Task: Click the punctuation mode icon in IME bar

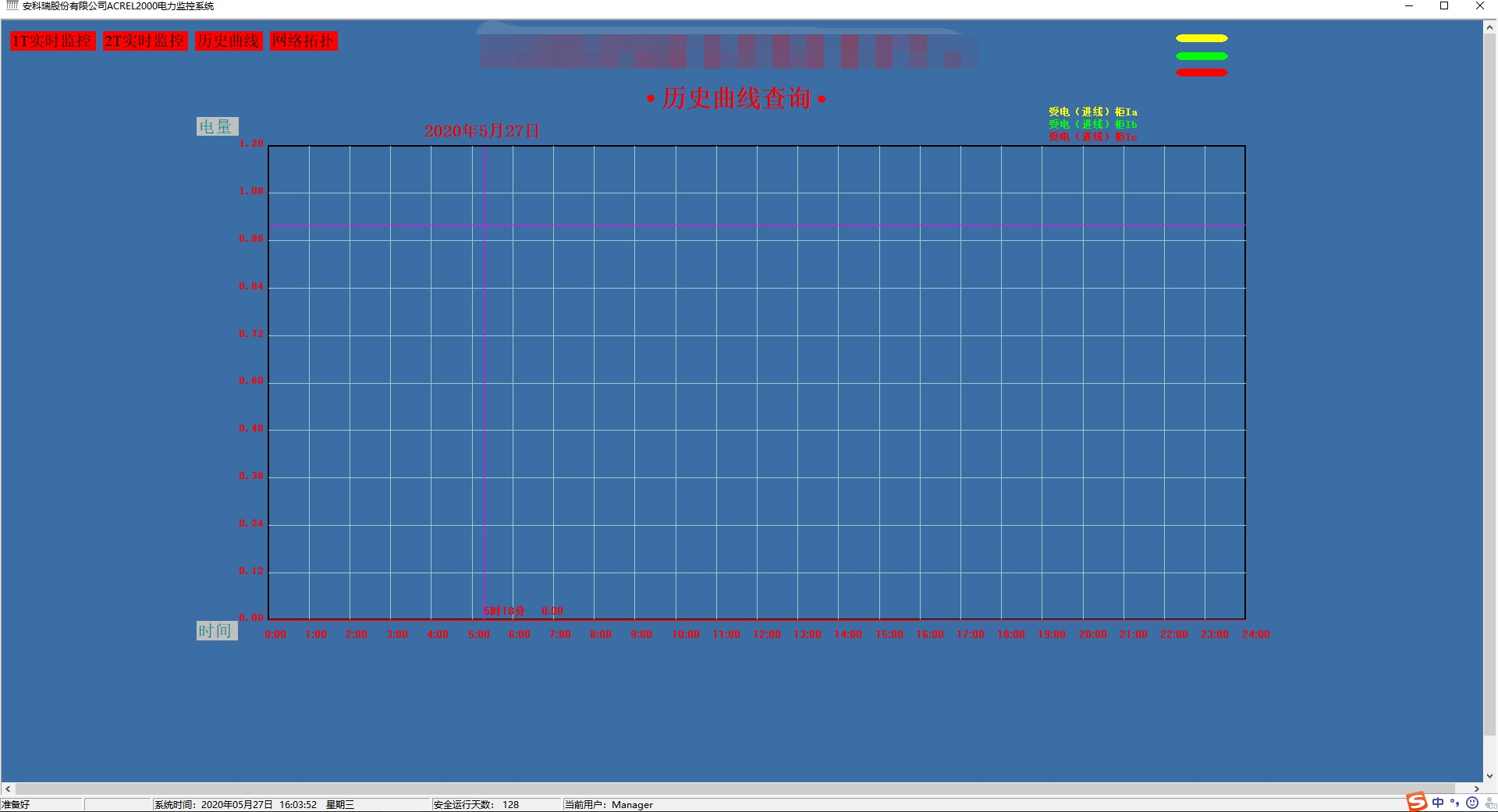Action: pyautogui.click(x=1454, y=803)
